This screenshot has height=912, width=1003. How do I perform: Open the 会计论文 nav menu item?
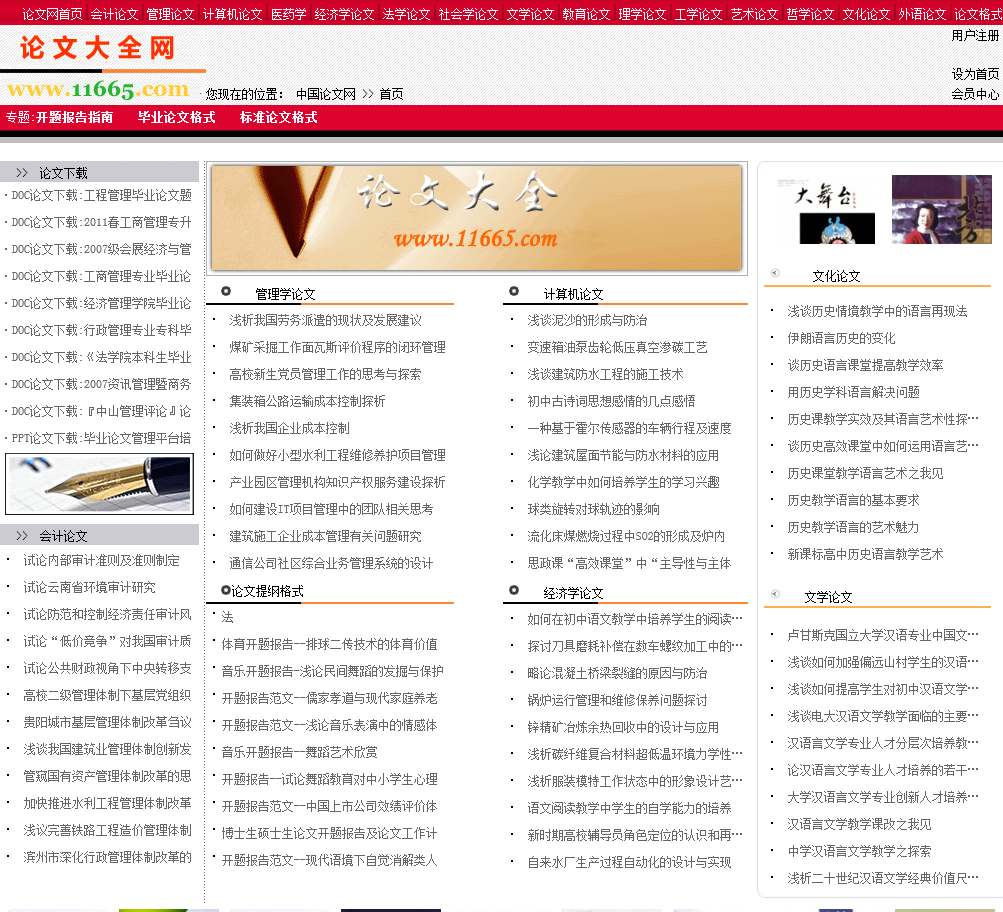(x=114, y=14)
